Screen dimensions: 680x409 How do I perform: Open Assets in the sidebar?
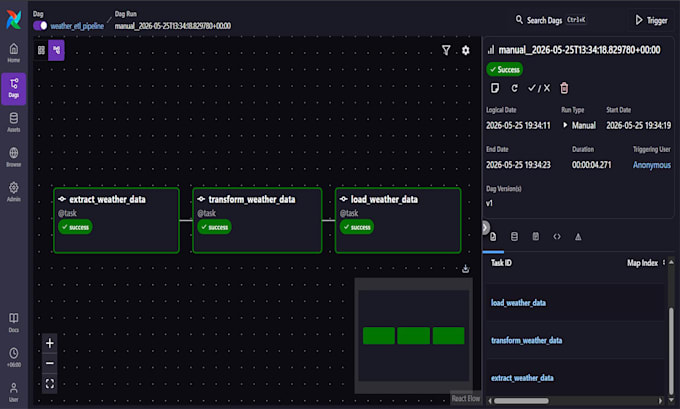pos(14,122)
